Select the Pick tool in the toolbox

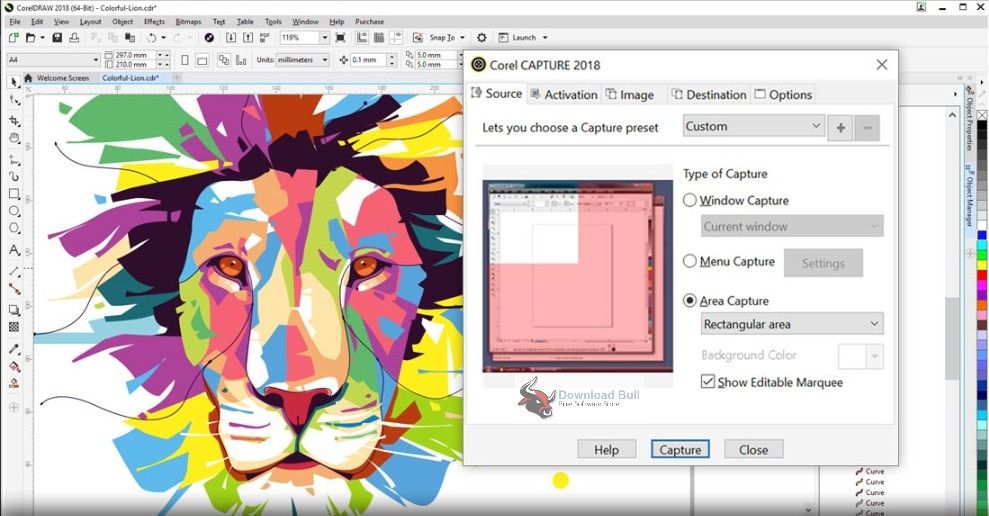pos(14,82)
